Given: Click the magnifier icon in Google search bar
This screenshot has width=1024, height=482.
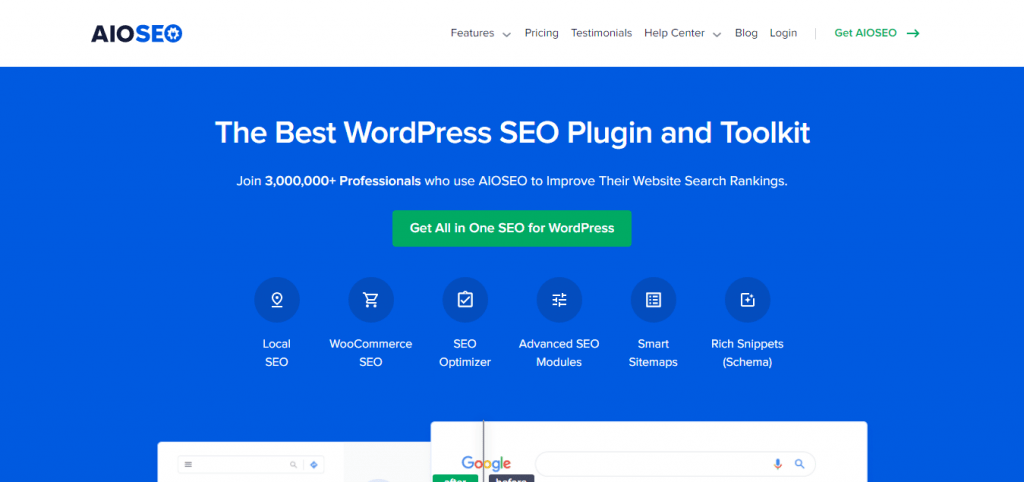Looking at the screenshot, I should (799, 464).
